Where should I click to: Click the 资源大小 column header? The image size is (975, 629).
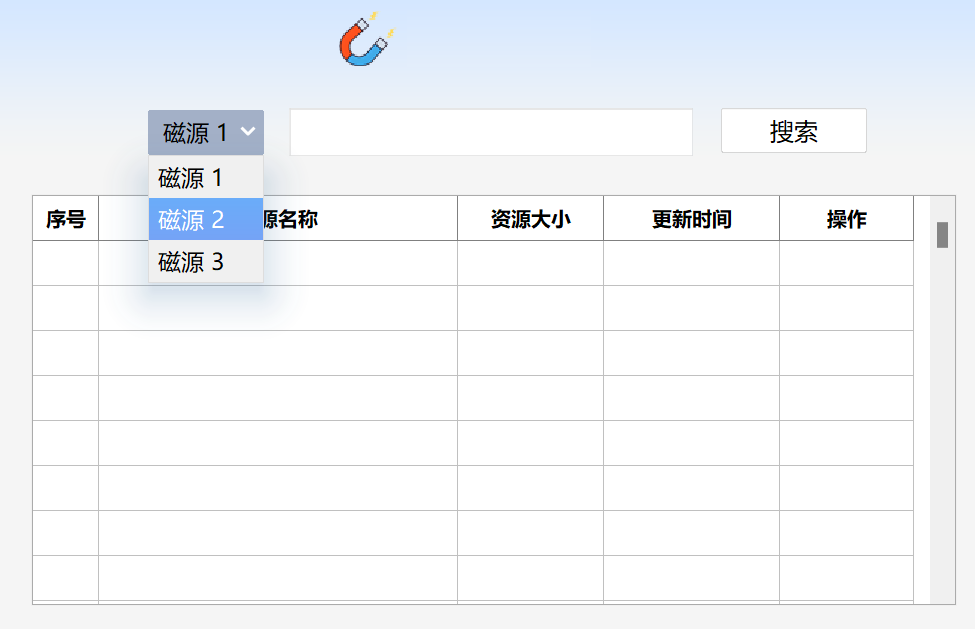530,219
